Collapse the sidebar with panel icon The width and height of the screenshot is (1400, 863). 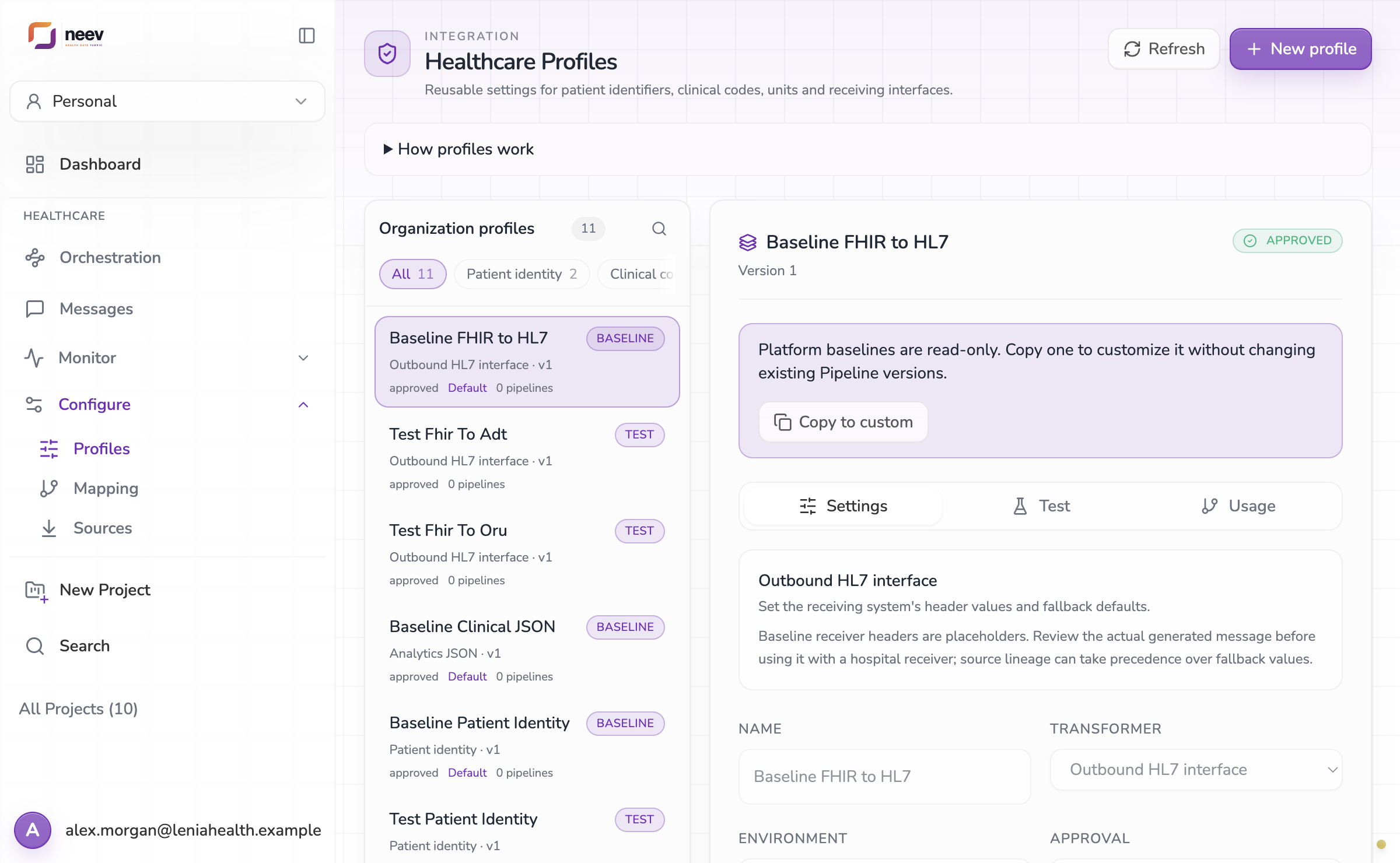tap(306, 36)
